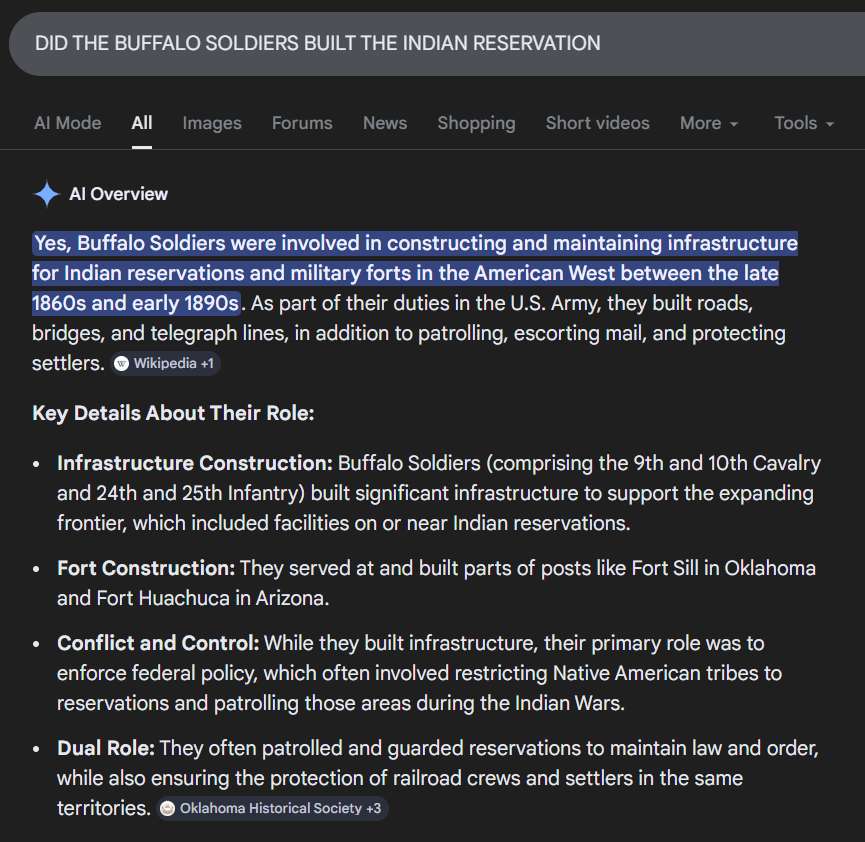Click the 'Dual Role:' bullet label
Image resolution: width=865 pixels, height=842 pixels.
point(106,749)
